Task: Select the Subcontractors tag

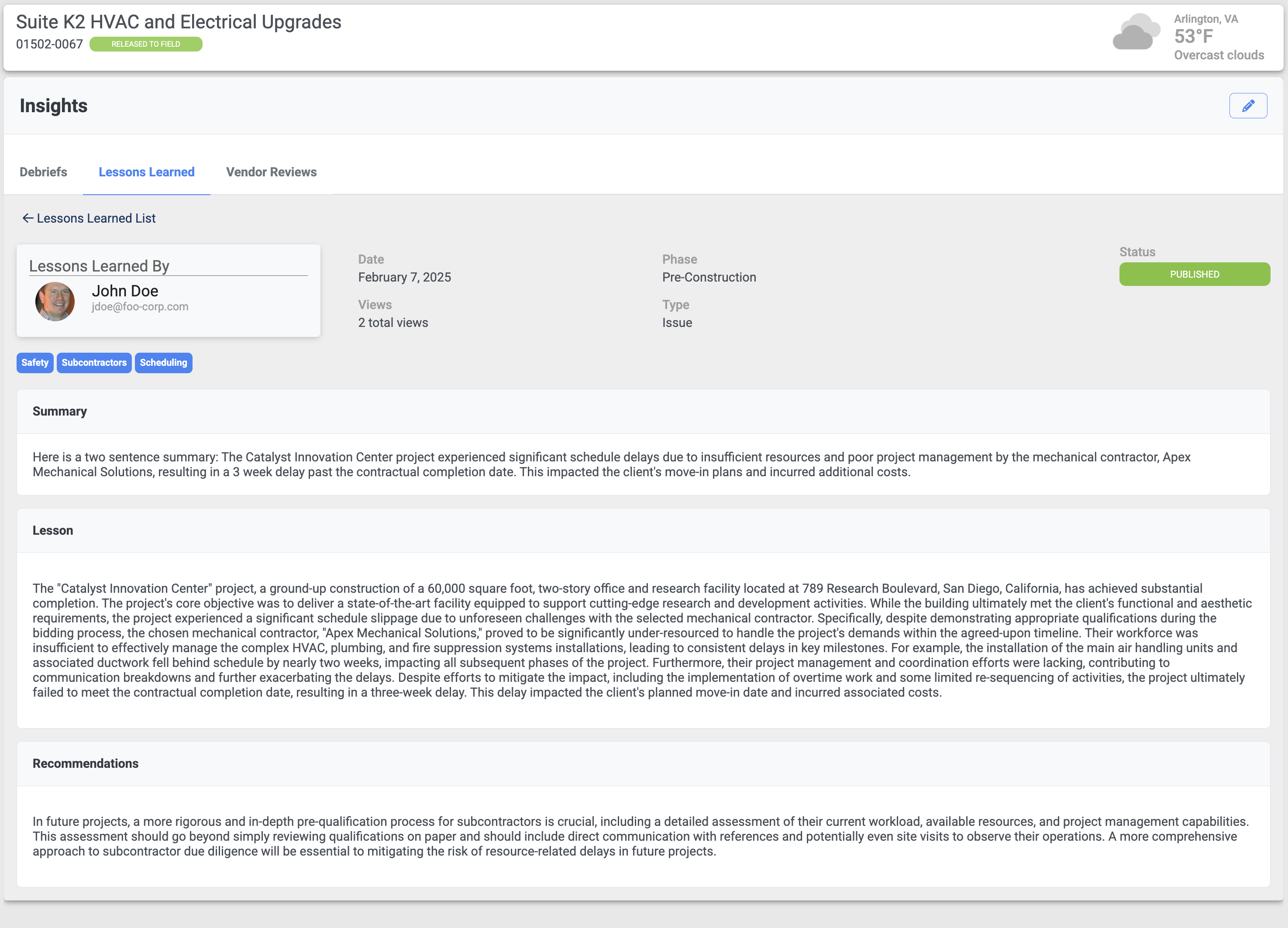Action: pos(94,362)
